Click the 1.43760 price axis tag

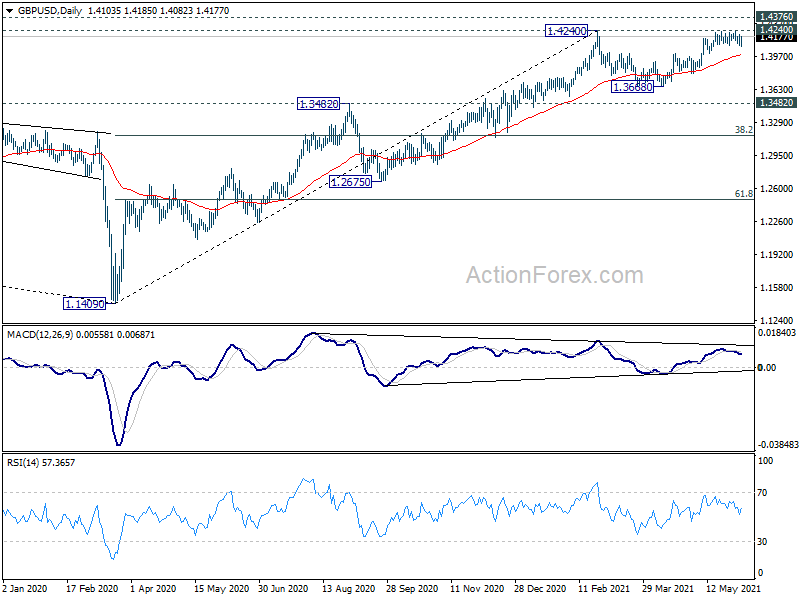click(776, 17)
